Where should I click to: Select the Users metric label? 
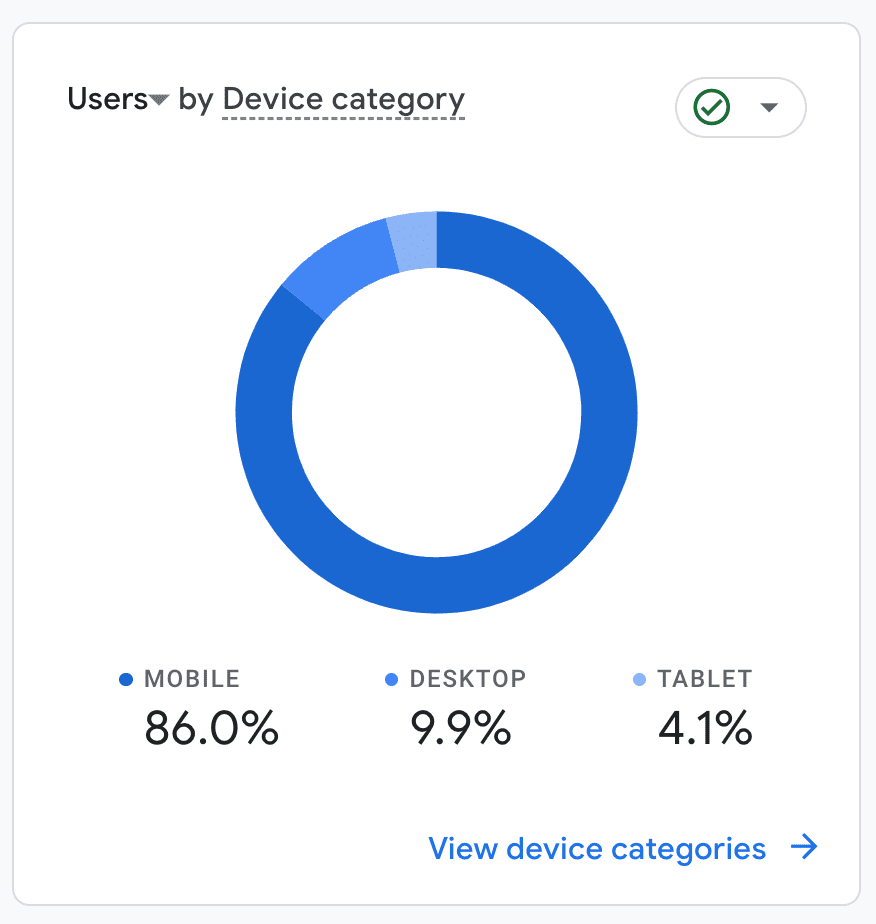pos(106,100)
